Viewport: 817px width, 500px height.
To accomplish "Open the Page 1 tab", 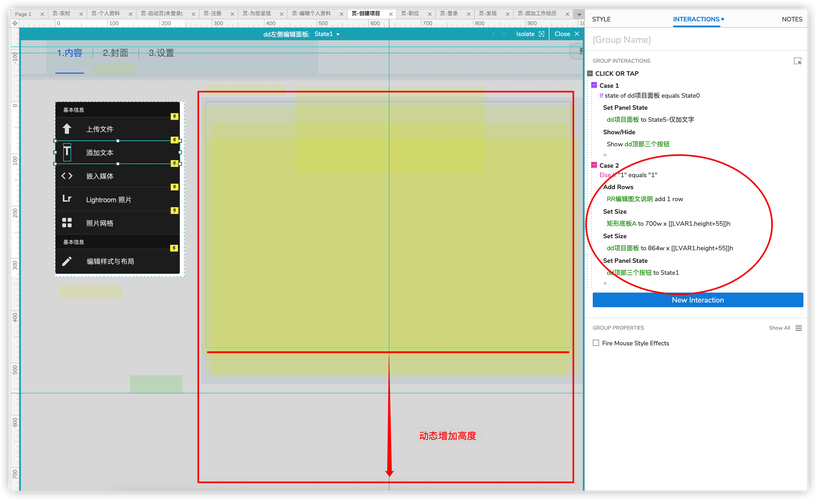I will pos(23,14).
